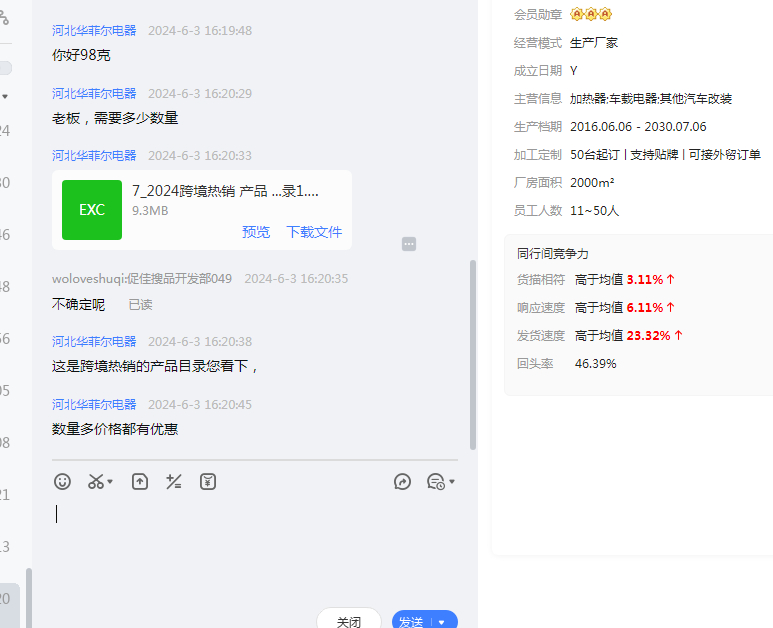Viewport: 773px width, 628px height.
Task: Toggle the switch in the left sidebar
Action: 5,68
